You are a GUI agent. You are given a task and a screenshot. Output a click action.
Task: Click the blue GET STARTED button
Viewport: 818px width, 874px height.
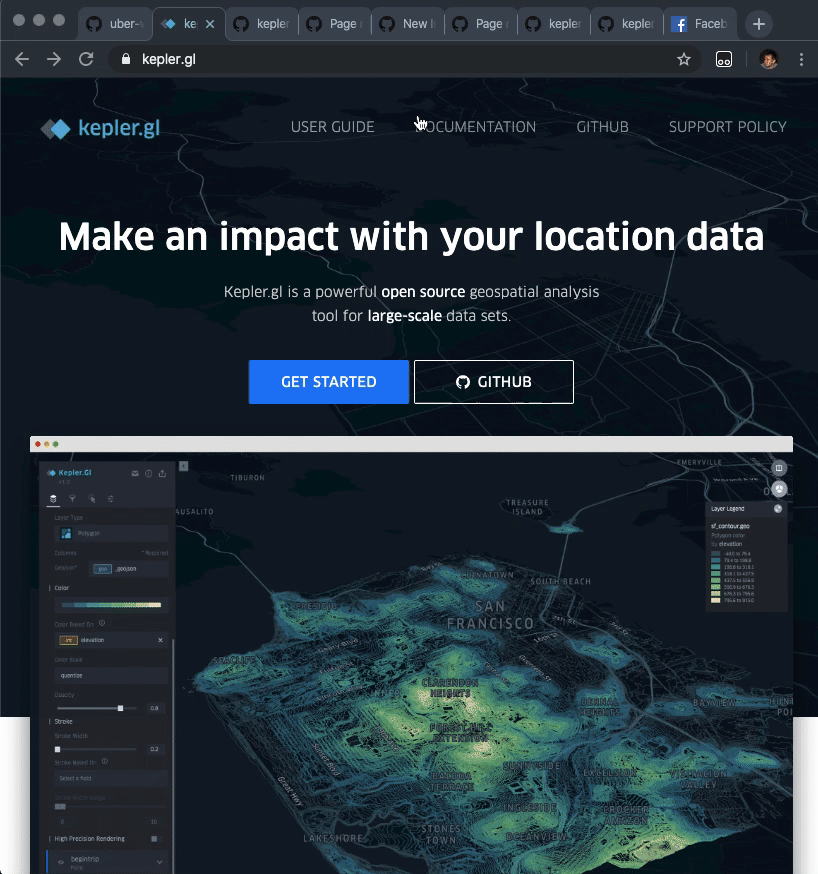(329, 382)
